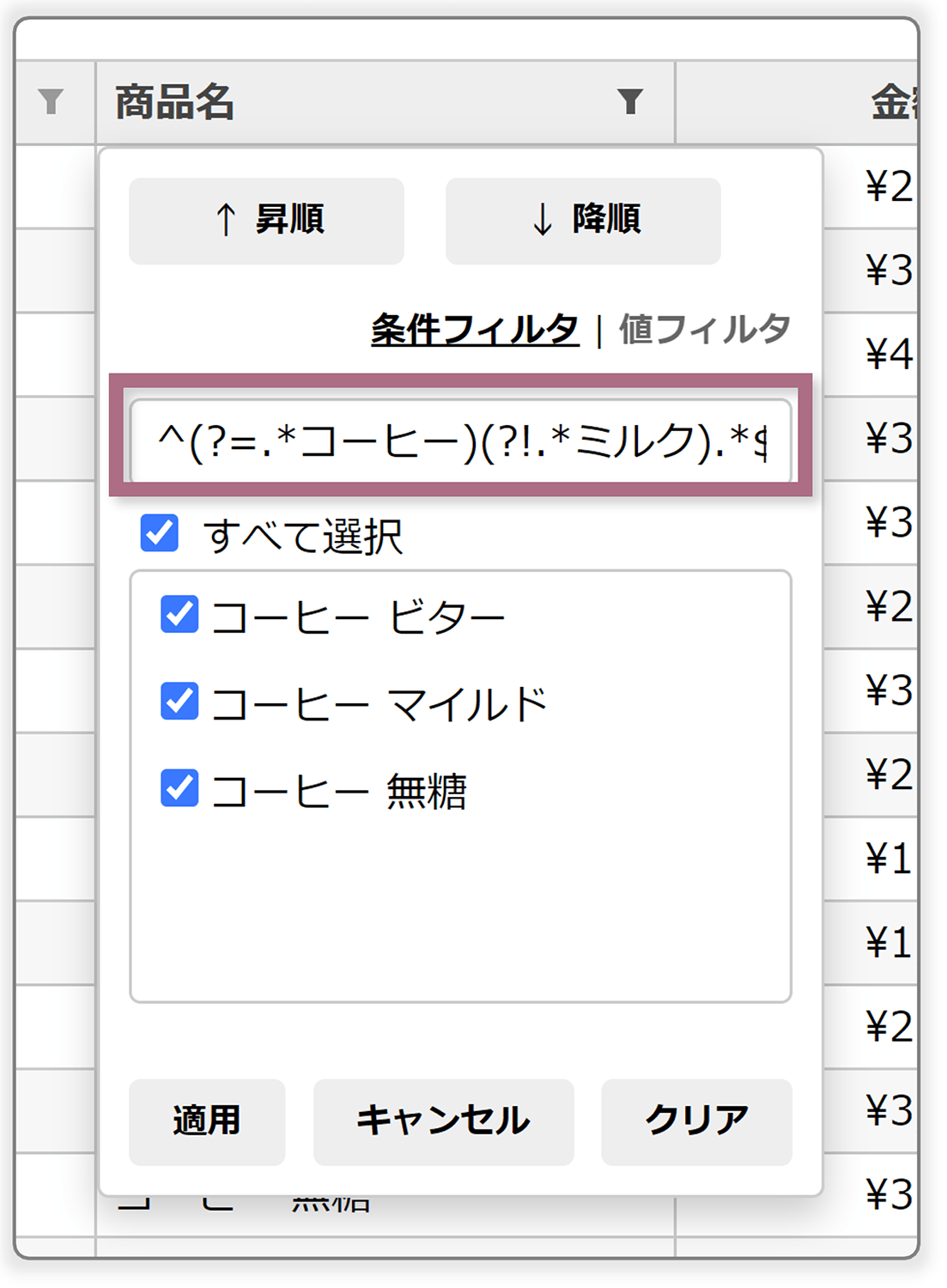Uncheck the すべて選択 checkbox

(159, 534)
